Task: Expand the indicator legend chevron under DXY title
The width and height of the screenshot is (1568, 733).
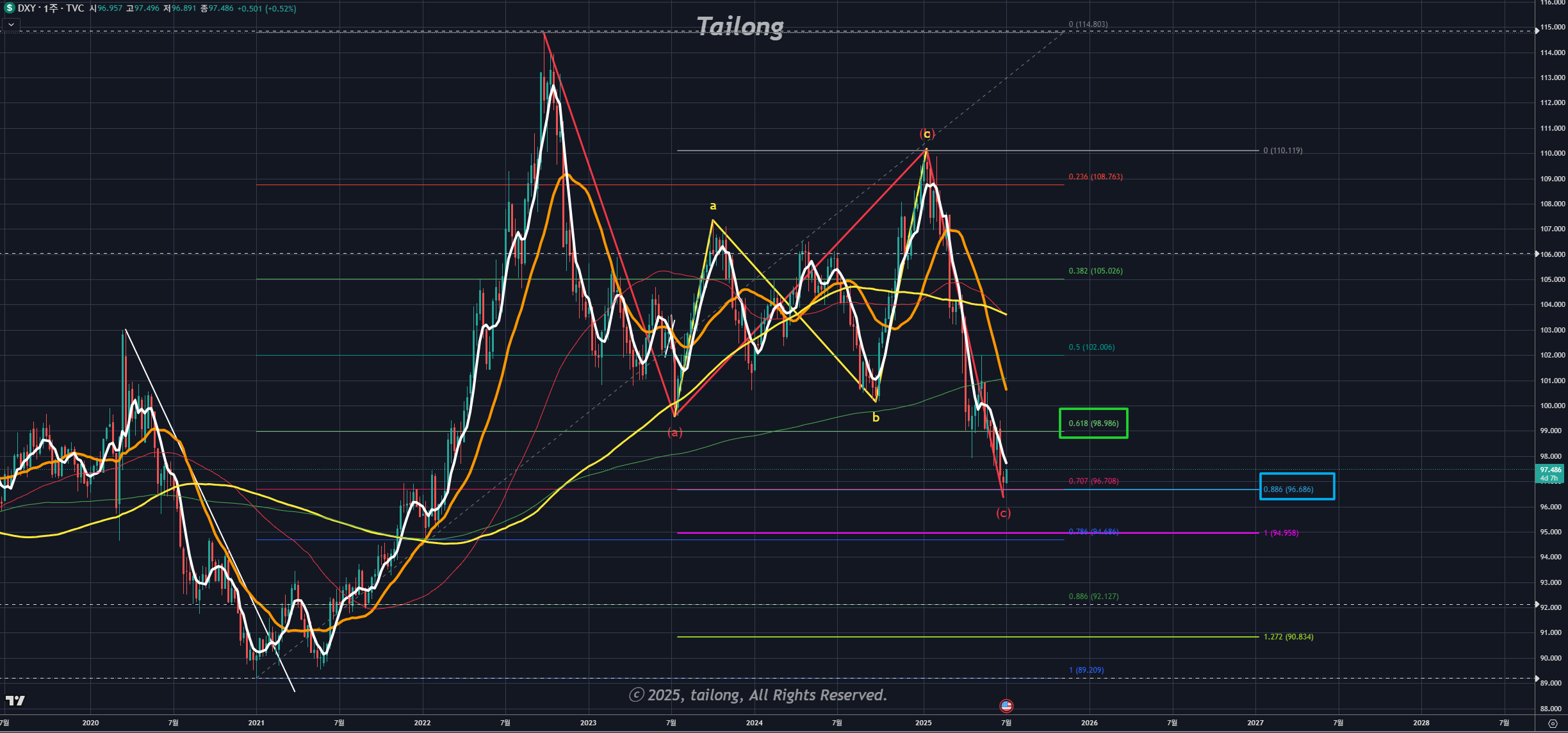Action: [x=11, y=24]
